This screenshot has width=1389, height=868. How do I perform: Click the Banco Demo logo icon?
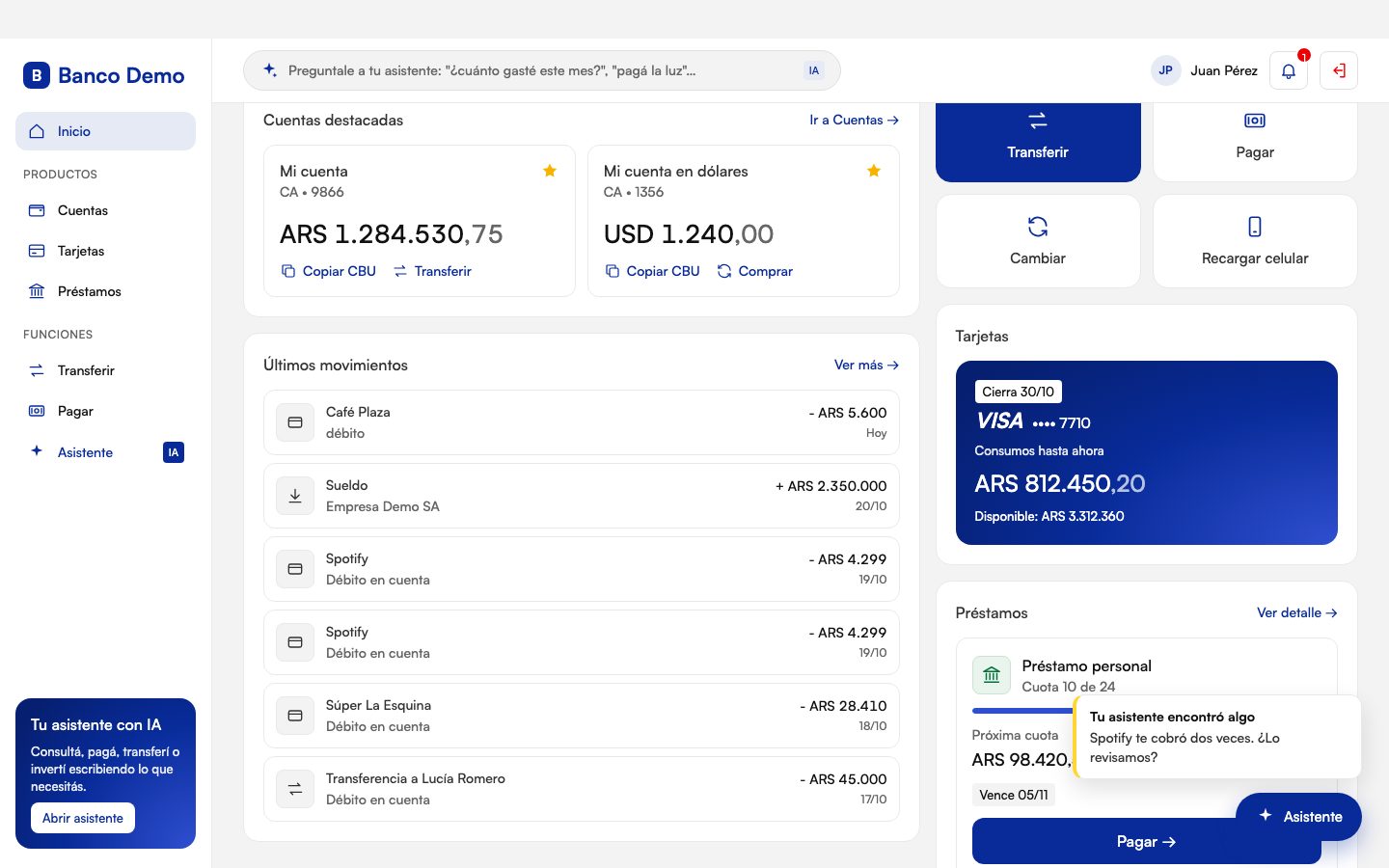[x=37, y=75]
